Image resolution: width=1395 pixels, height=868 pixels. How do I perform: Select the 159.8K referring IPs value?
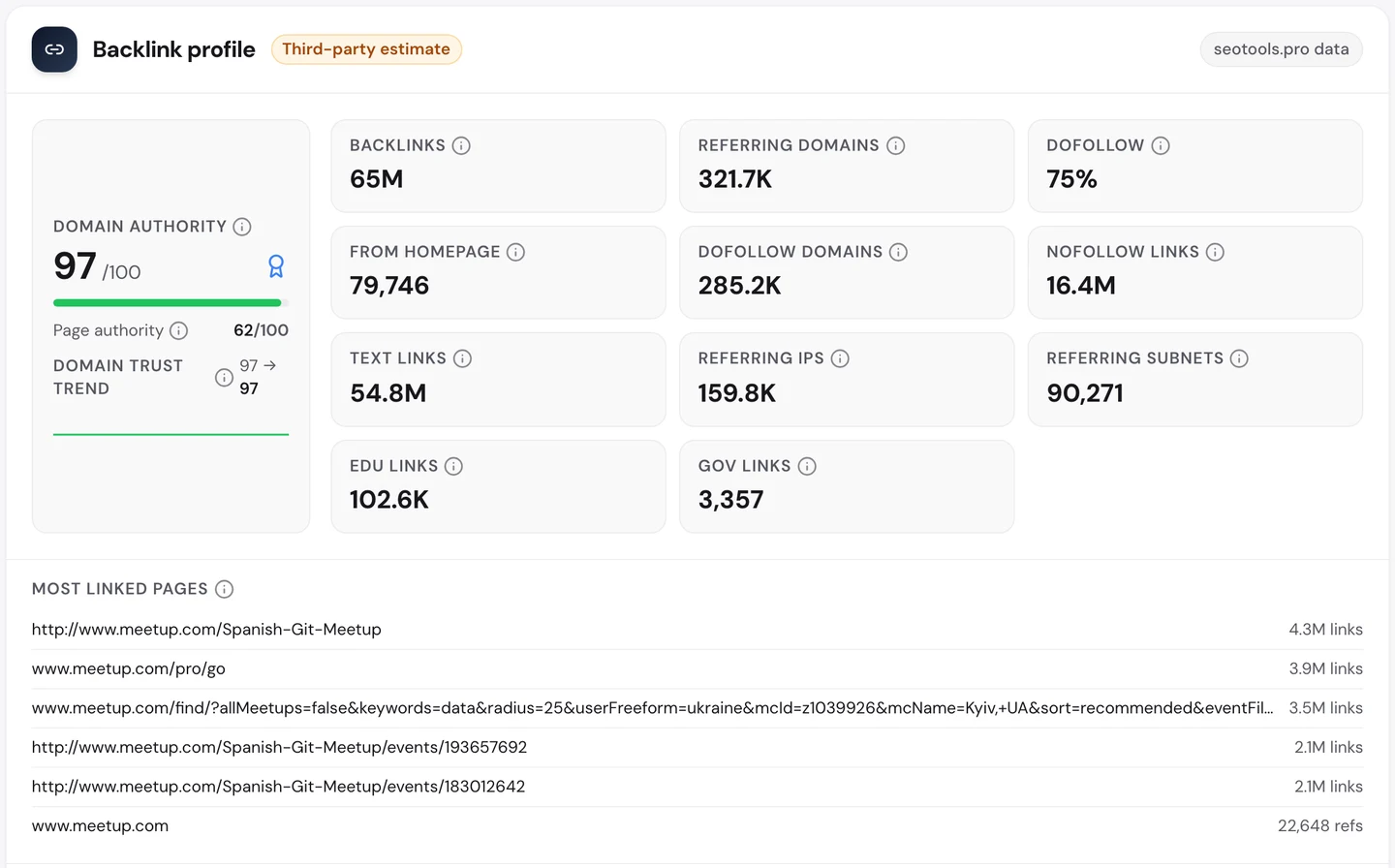tap(737, 392)
